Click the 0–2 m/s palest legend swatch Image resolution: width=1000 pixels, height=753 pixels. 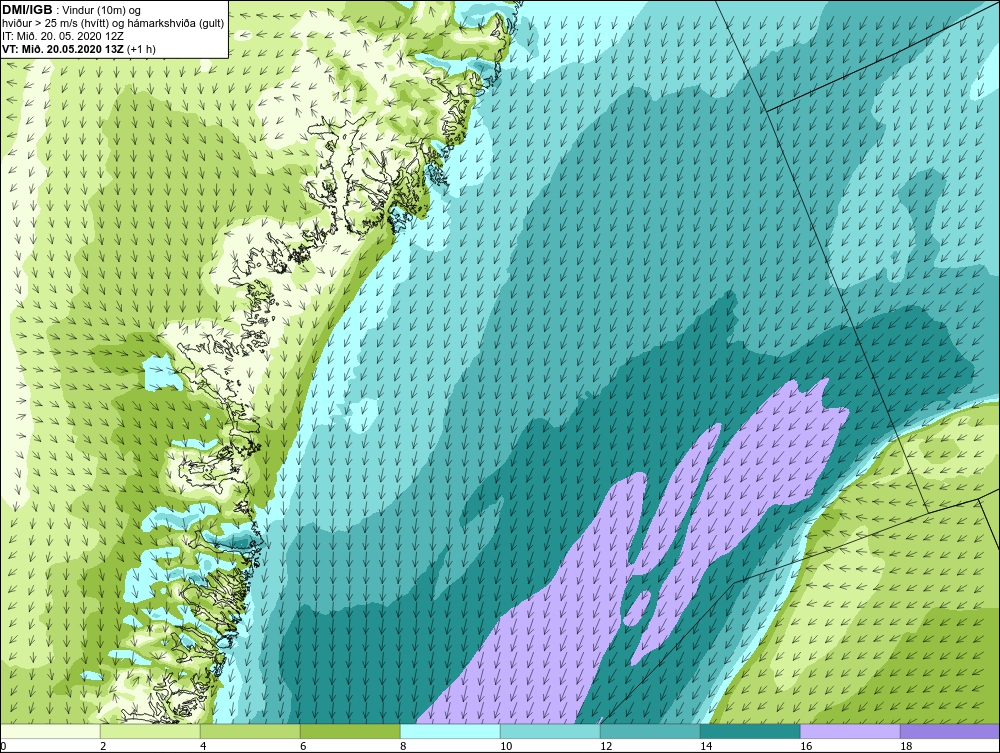pos(50,731)
